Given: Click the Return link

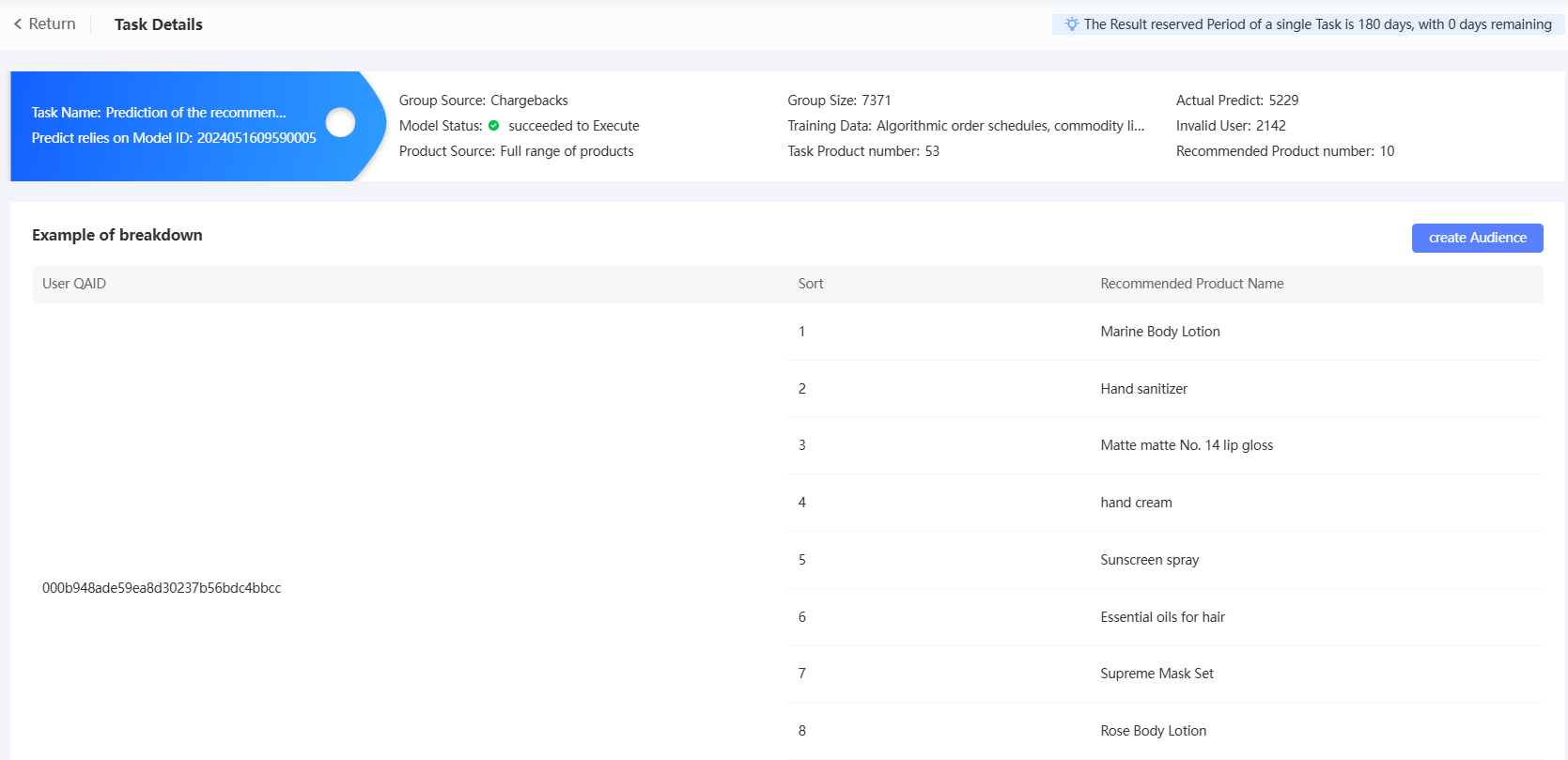Looking at the screenshot, I should pos(45,24).
